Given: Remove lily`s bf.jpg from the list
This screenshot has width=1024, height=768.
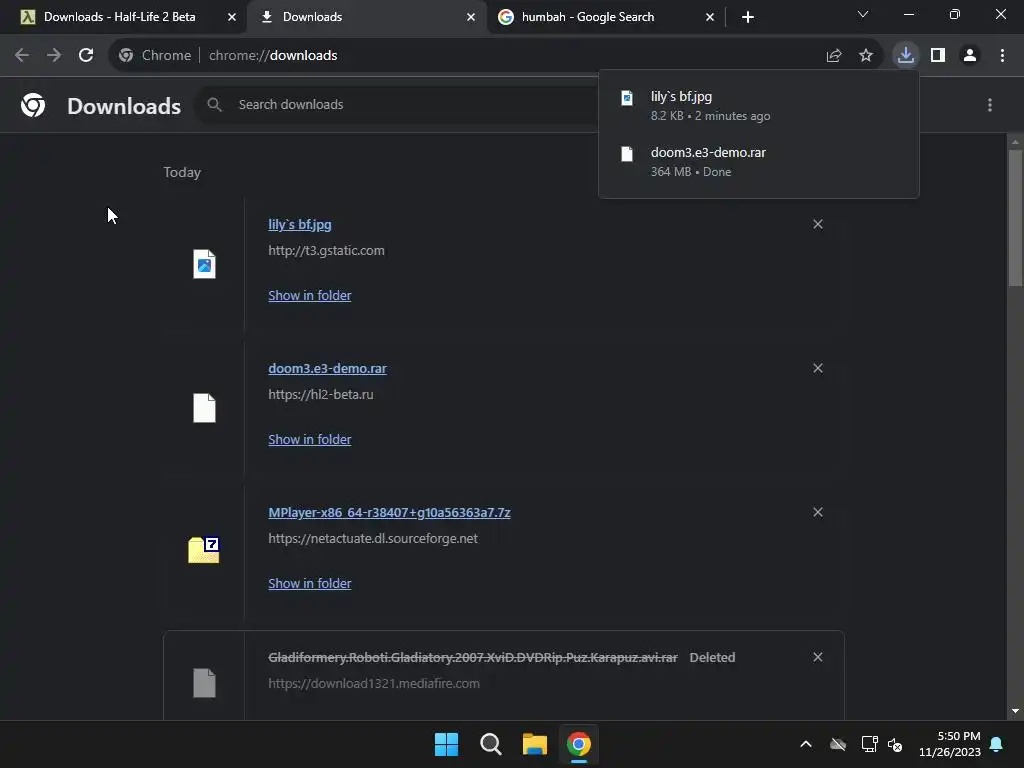Looking at the screenshot, I should click(818, 224).
